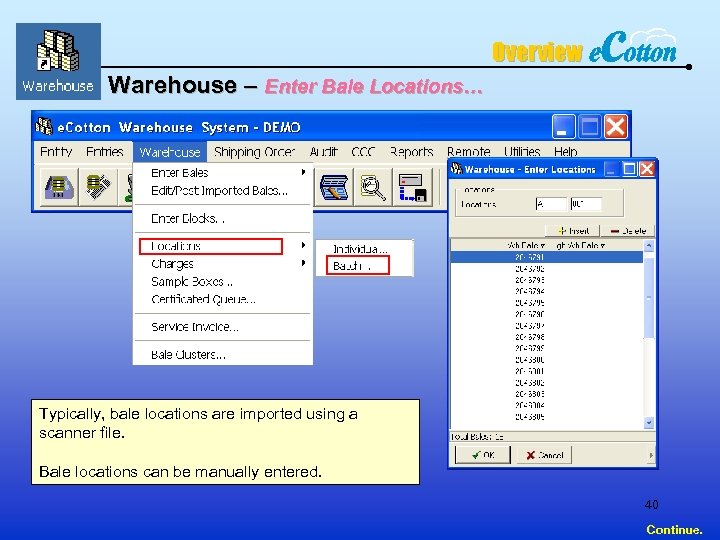Viewport: 720px width, 540px height.
Task: Choose Bale Clusters menu entry
Action: pos(223,354)
